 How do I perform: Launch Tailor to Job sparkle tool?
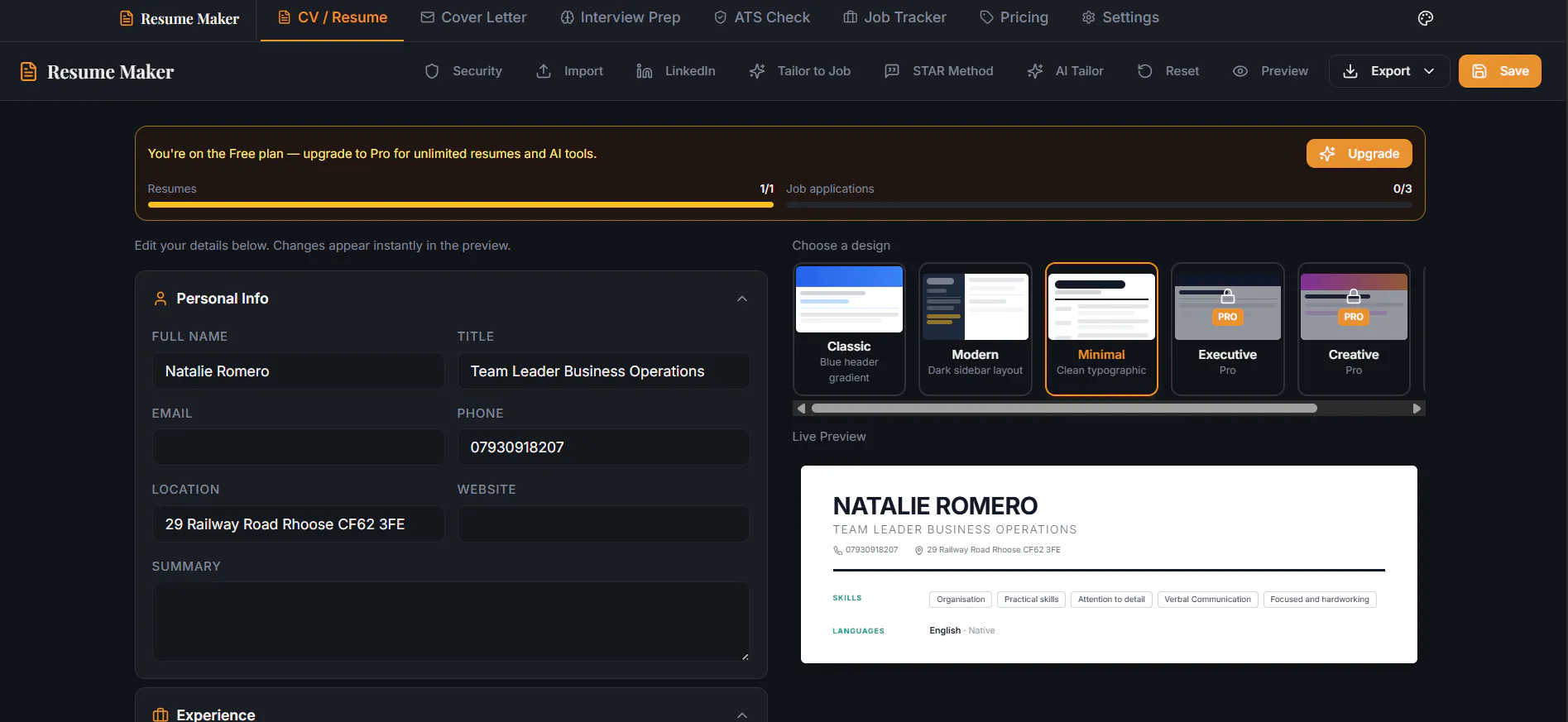point(799,71)
